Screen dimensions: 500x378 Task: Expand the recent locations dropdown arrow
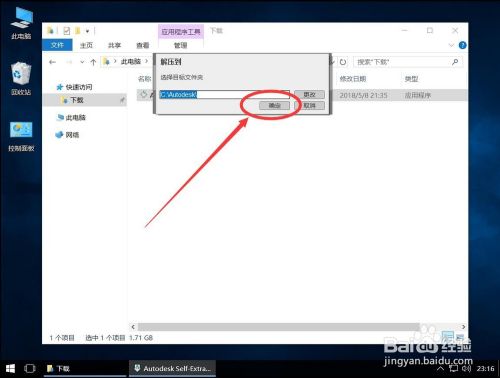tap(82, 62)
